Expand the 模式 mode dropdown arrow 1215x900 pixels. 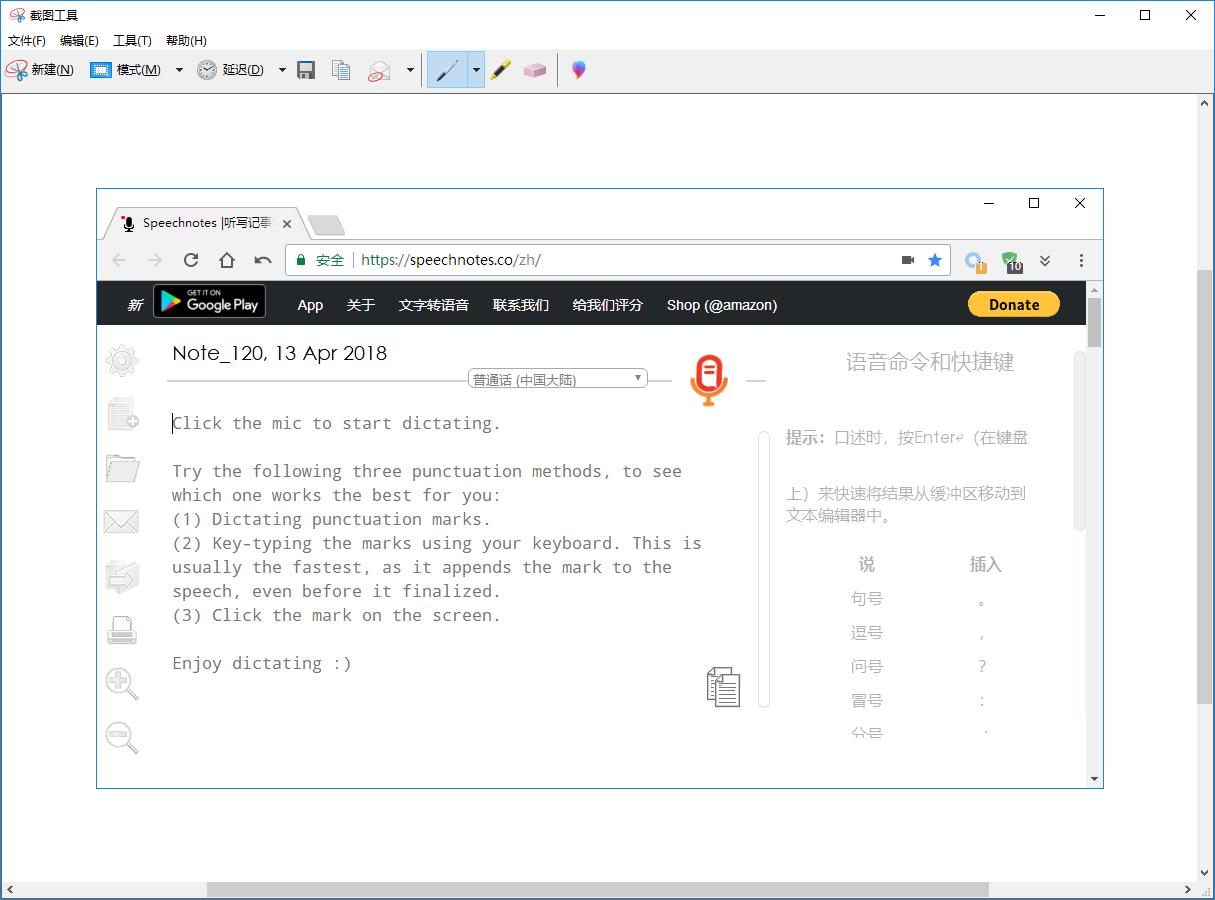[178, 70]
